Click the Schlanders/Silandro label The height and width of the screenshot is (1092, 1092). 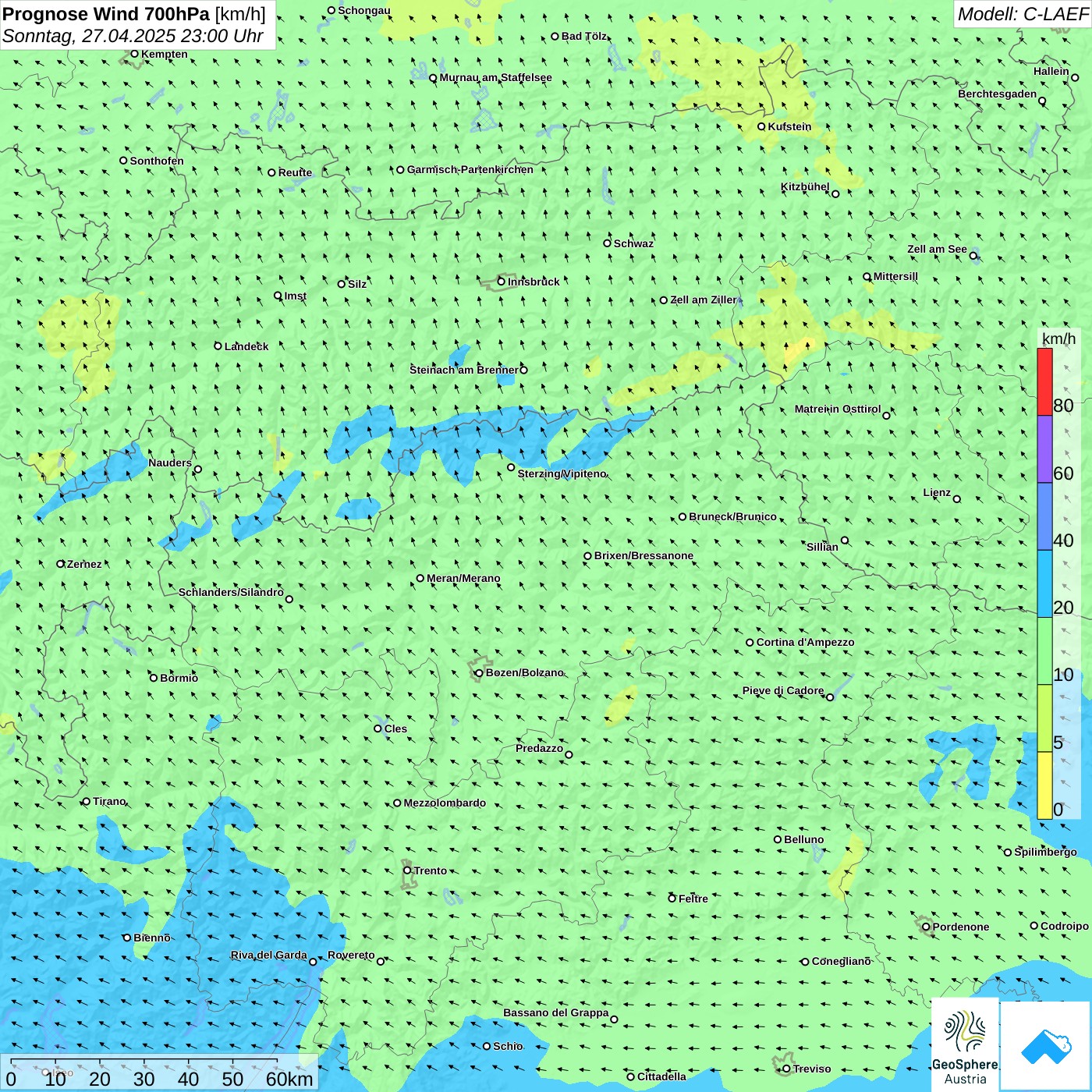(231, 592)
